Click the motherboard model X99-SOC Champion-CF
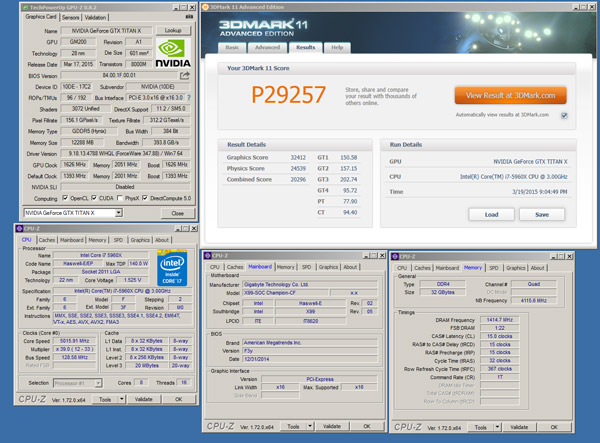The width and height of the screenshot is (600, 443). tap(285, 293)
